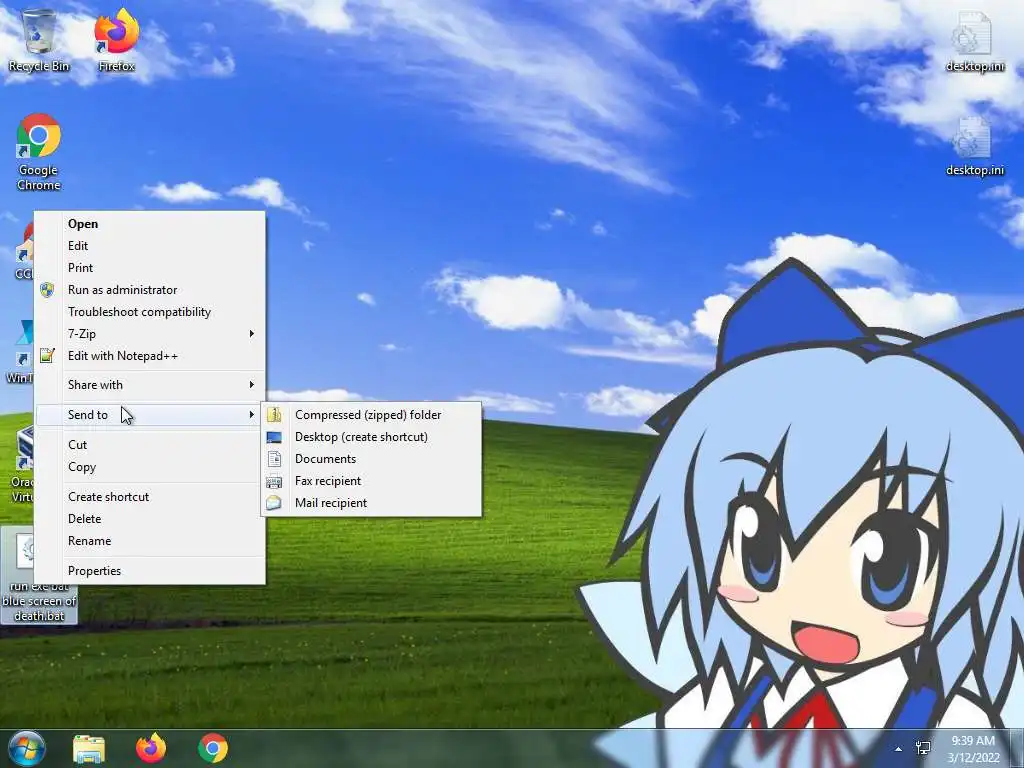Send to Documents
Image resolution: width=1024 pixels, height=768 pixels.
tap(371, 459)
